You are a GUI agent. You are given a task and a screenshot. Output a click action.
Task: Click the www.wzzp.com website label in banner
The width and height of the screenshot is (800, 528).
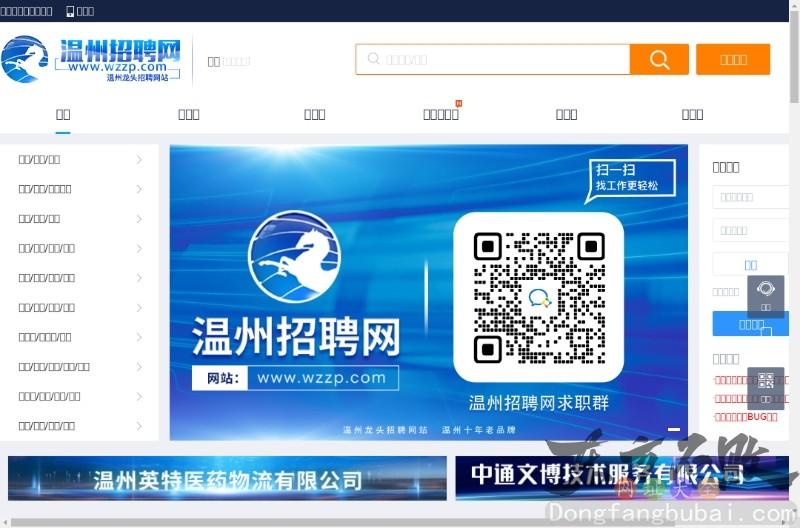point(295,378)
